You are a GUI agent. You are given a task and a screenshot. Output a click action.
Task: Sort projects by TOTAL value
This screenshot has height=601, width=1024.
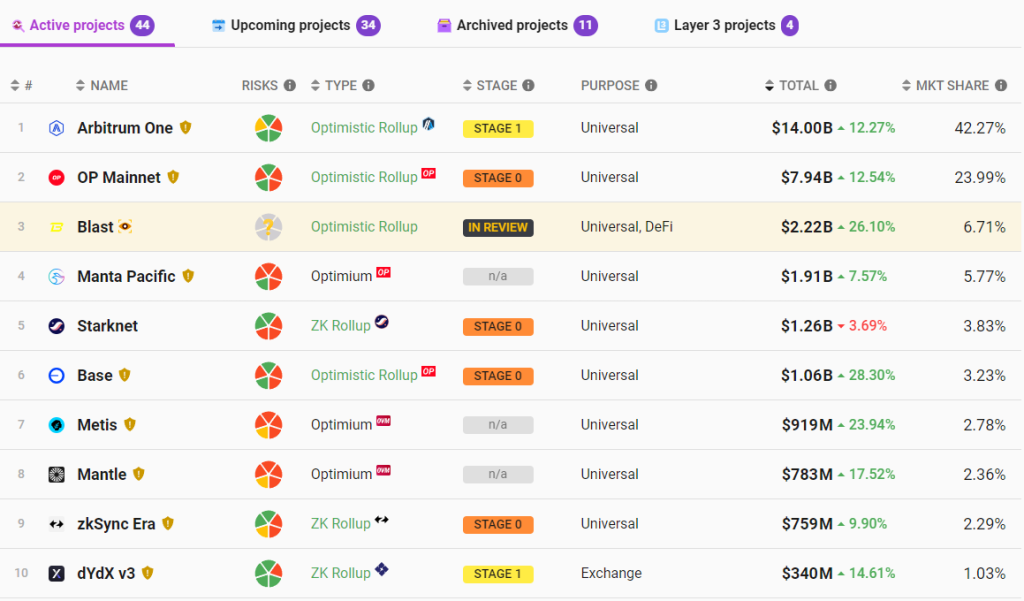point(792,86)
